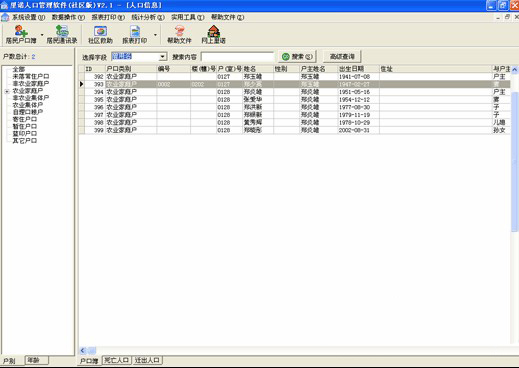
Task: Open the 报表打印 menu
Action: [x=108, y=17]
